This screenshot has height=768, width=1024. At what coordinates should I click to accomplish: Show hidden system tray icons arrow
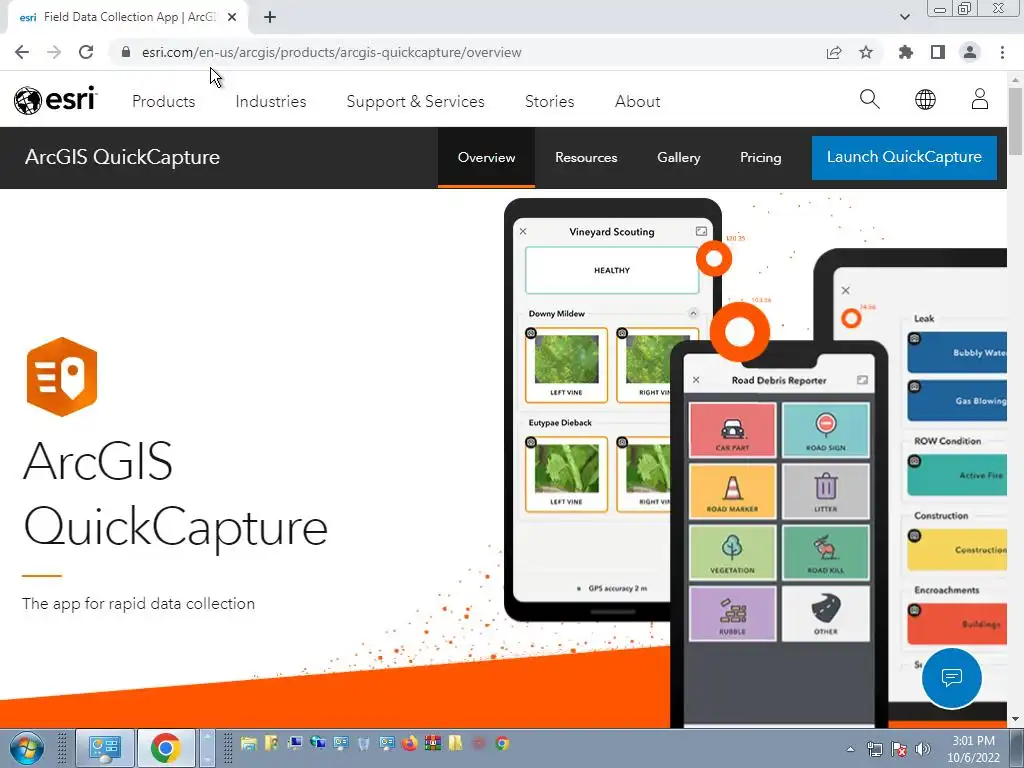coord(850,749)
